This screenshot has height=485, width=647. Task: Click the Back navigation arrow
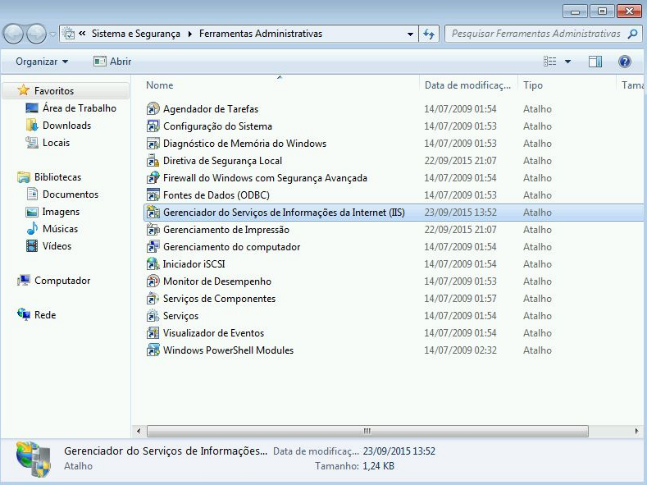pyautogui.click(x=13, y=34)
